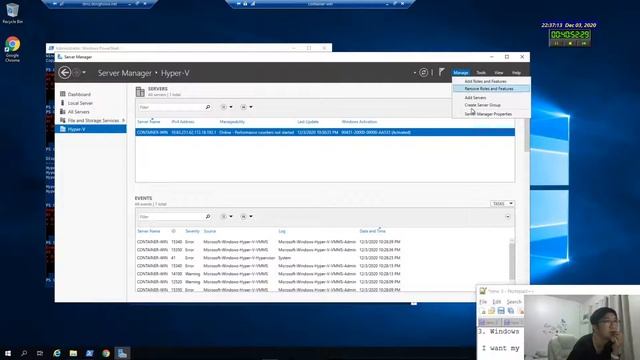Open Chrome from the taskbar

pos(106,353)
